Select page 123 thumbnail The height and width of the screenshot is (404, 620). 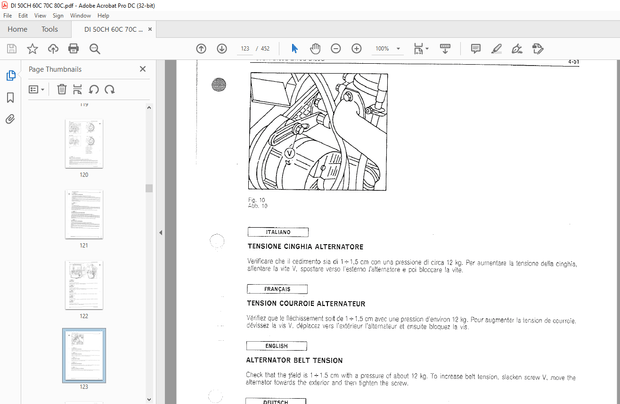pos(84,356)
